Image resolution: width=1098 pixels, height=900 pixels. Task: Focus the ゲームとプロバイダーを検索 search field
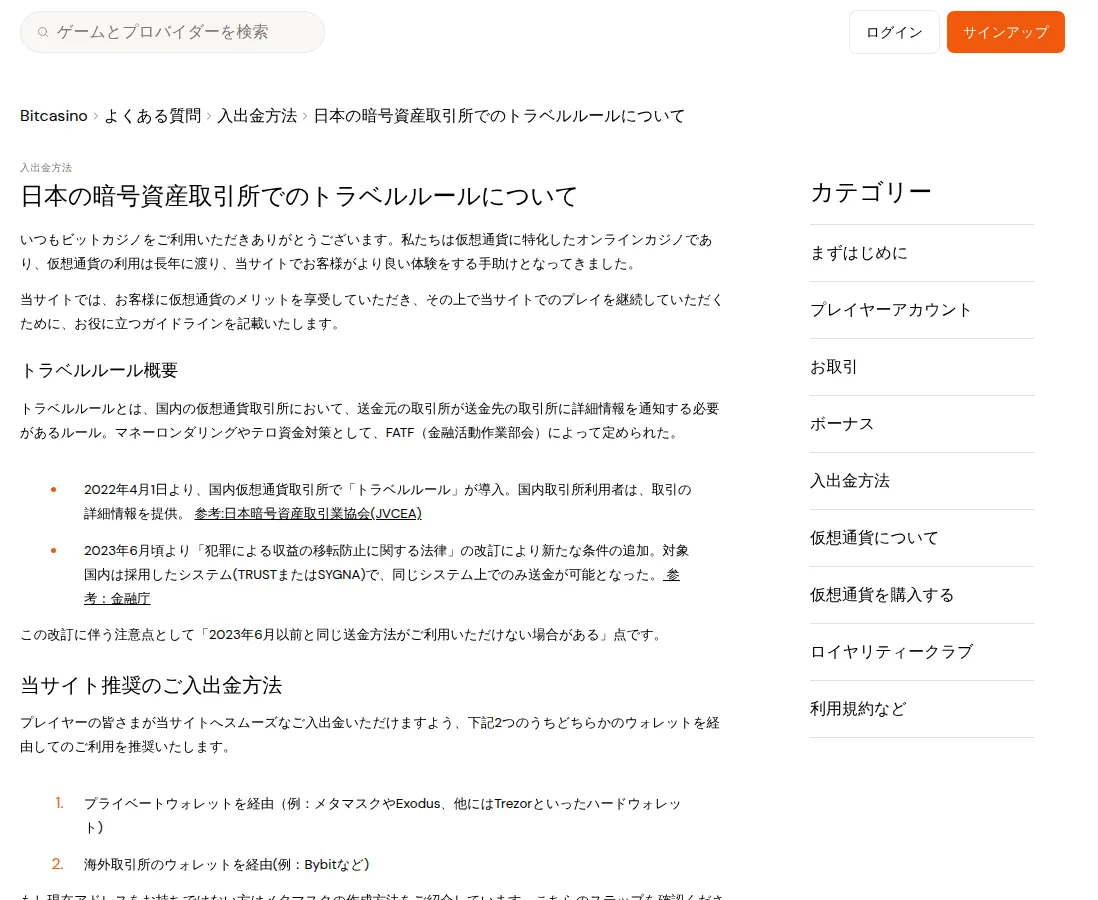tap(172, 32)
